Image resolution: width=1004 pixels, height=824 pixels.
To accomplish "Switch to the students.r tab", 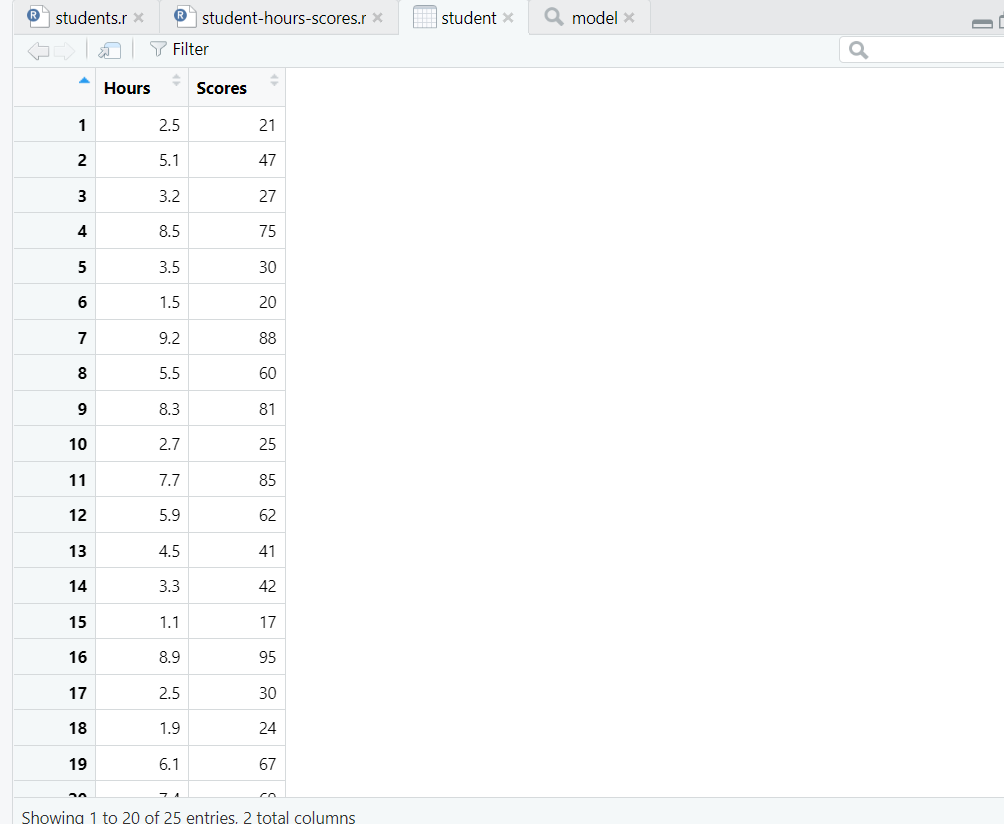I will (90, 17).
